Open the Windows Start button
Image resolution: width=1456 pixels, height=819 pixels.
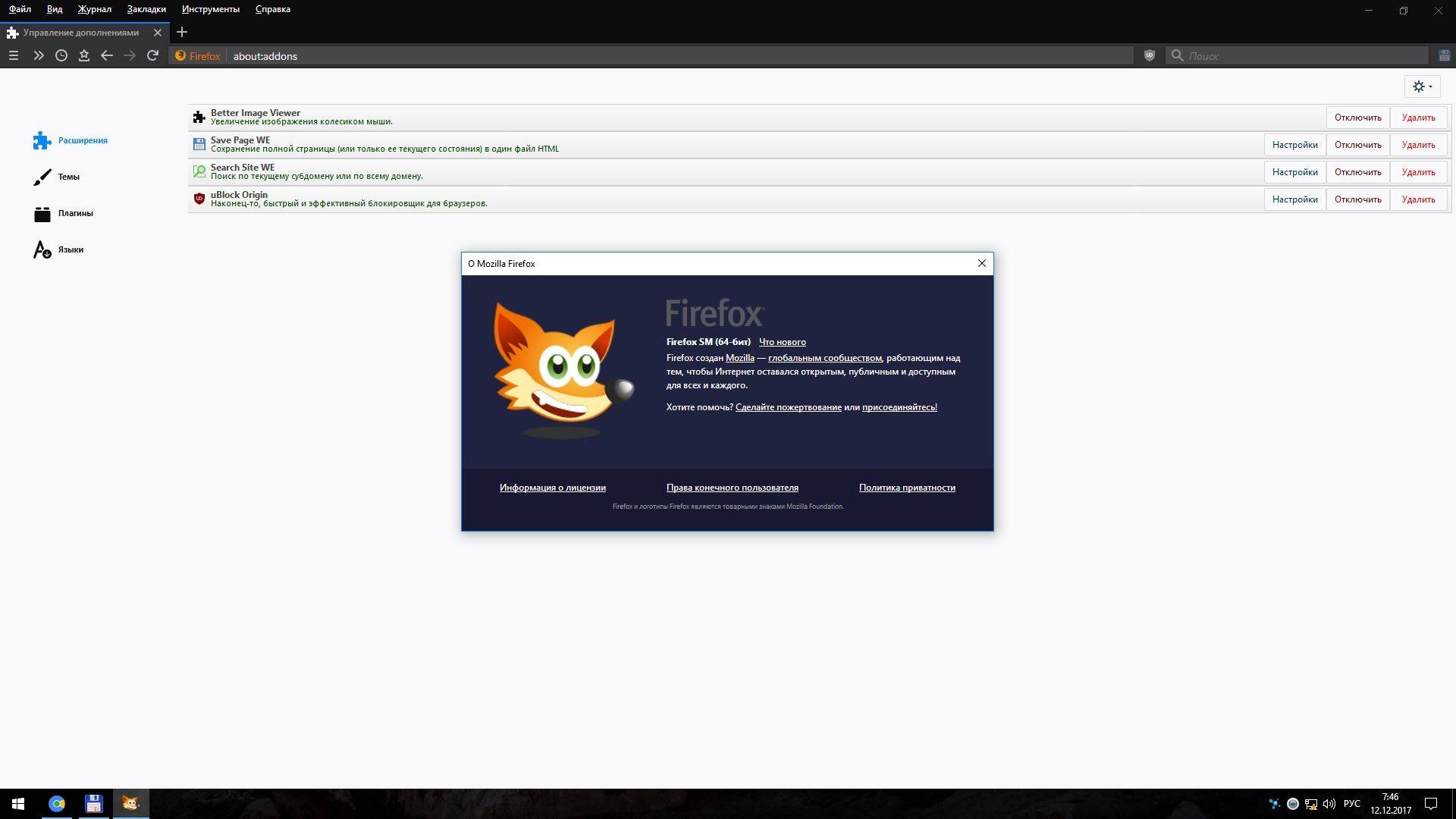click(18, 804)
